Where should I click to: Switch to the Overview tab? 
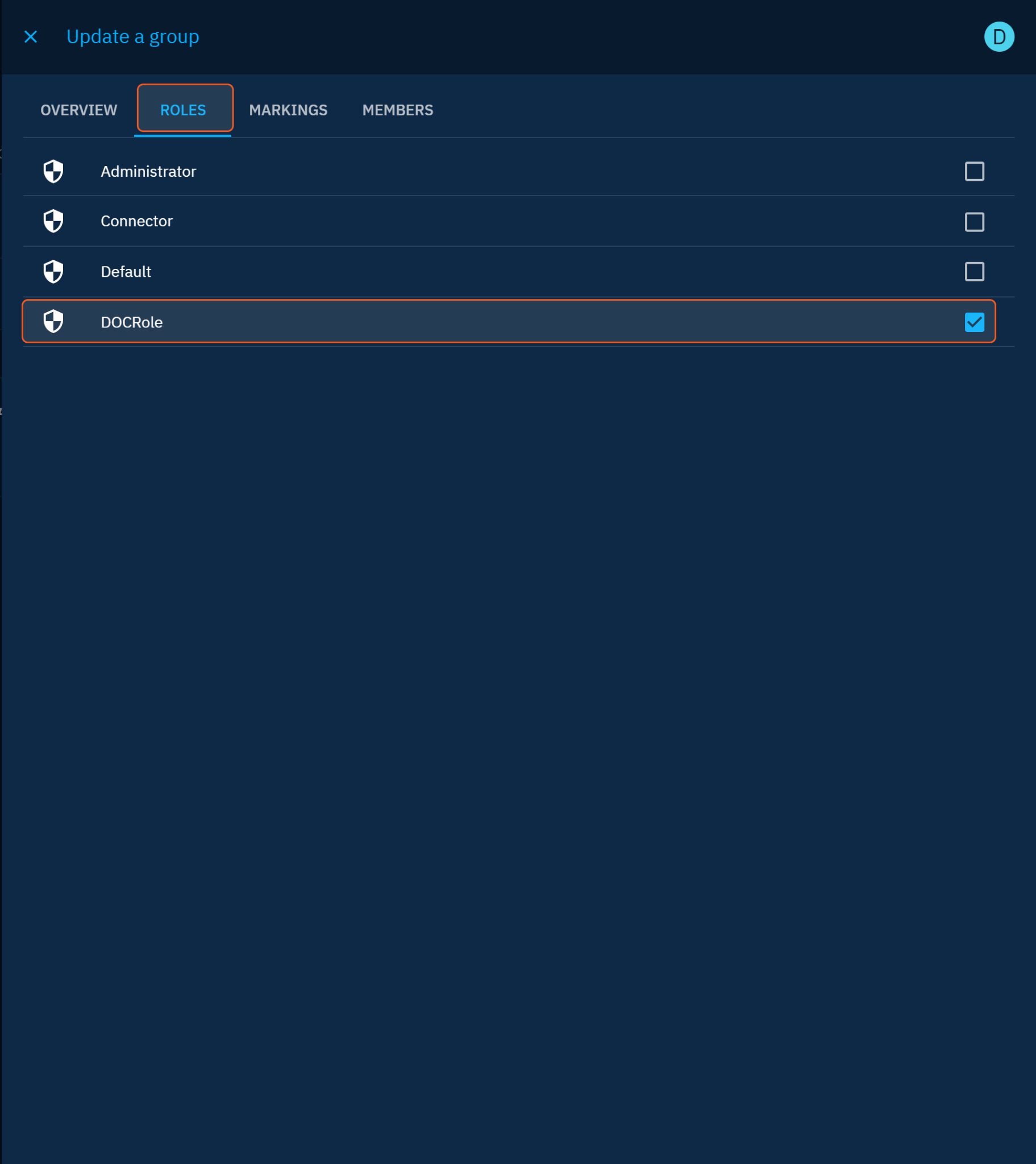tap(78, 110)
